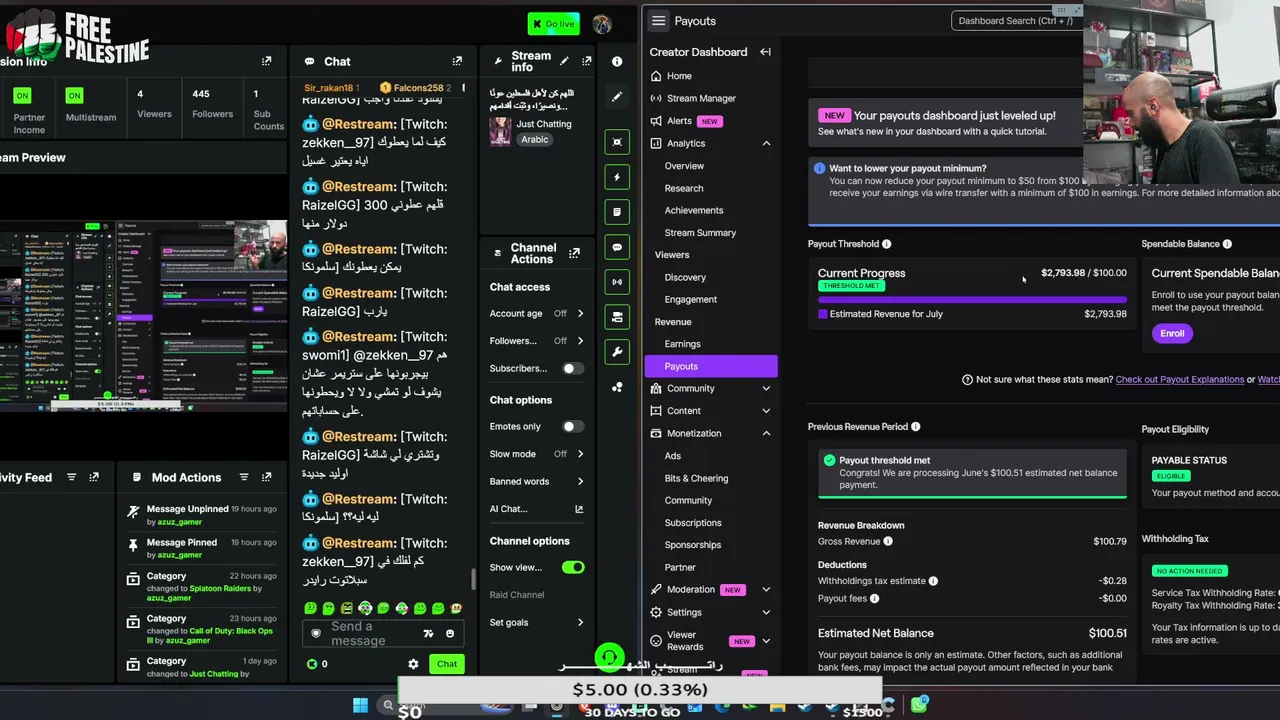Image resolution: width=1280 pixels, height=720 pixels.
Task: Open Activity Feed filter icon
Action: coord(72,477)
